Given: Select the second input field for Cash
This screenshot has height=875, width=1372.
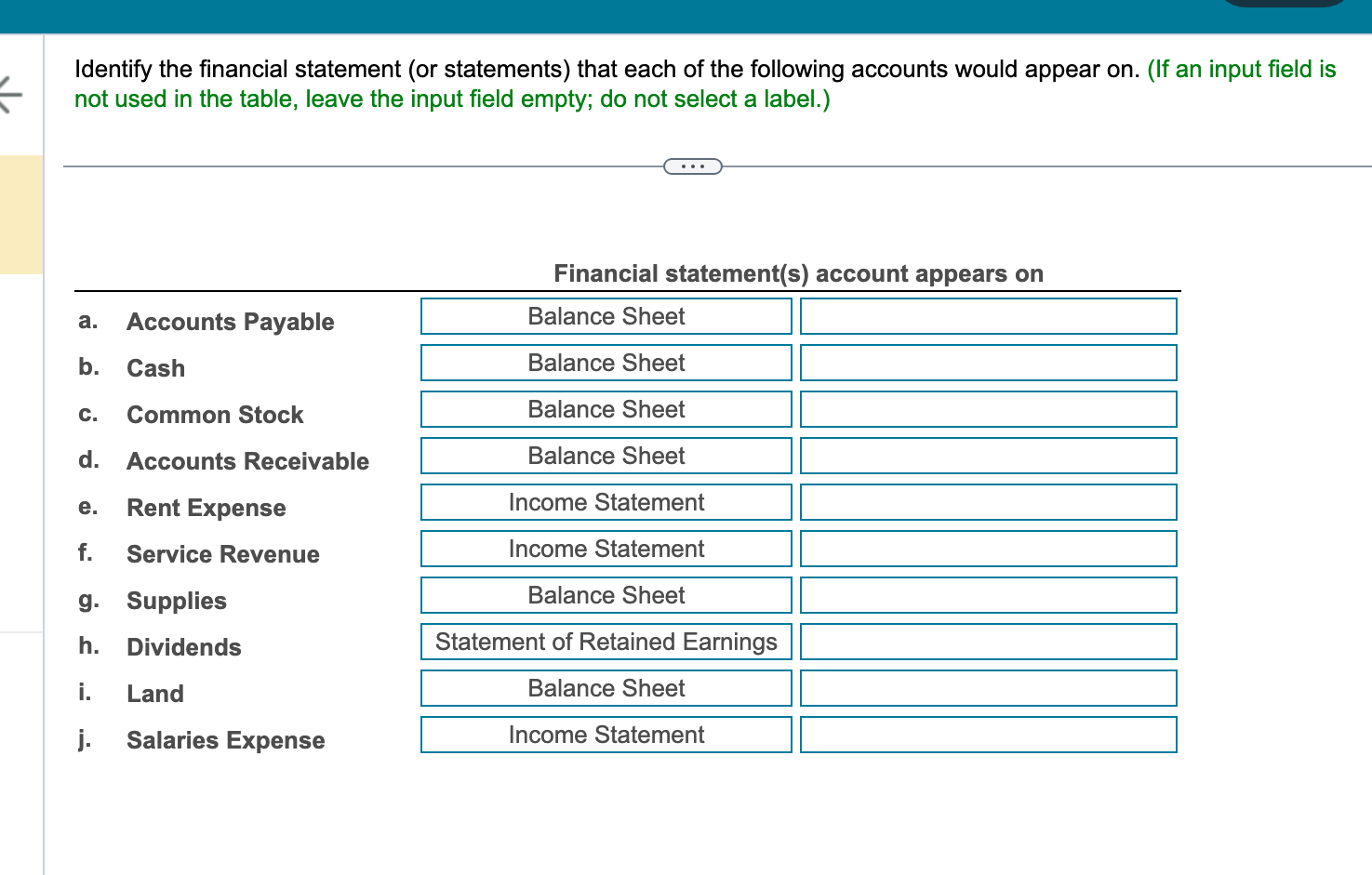Looking at the screenshot, I should [988, 363].
